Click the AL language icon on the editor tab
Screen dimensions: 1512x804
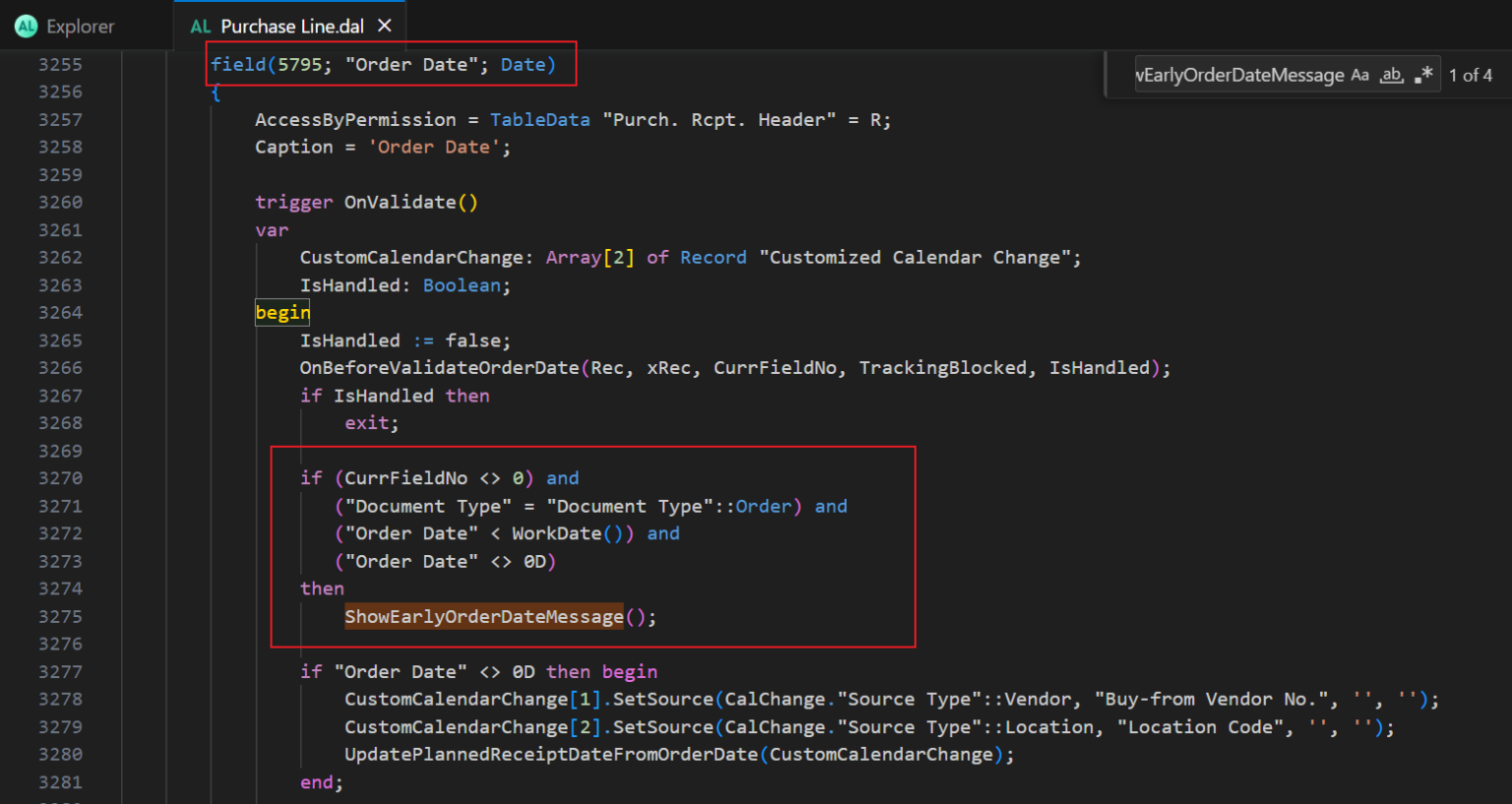pos(201,26)
